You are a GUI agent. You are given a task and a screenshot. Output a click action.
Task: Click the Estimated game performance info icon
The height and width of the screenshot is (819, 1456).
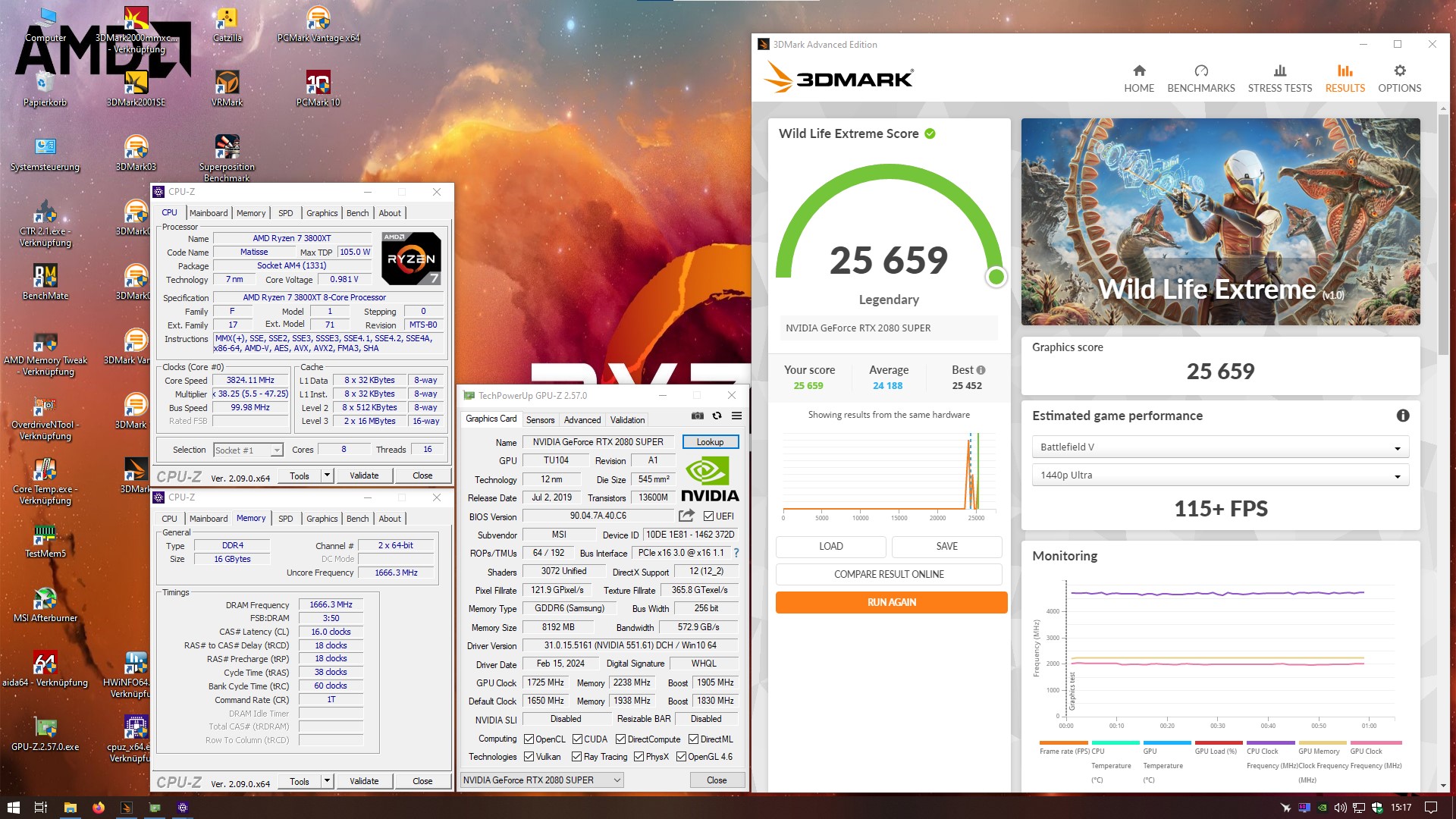click(x=1402, y=416)
